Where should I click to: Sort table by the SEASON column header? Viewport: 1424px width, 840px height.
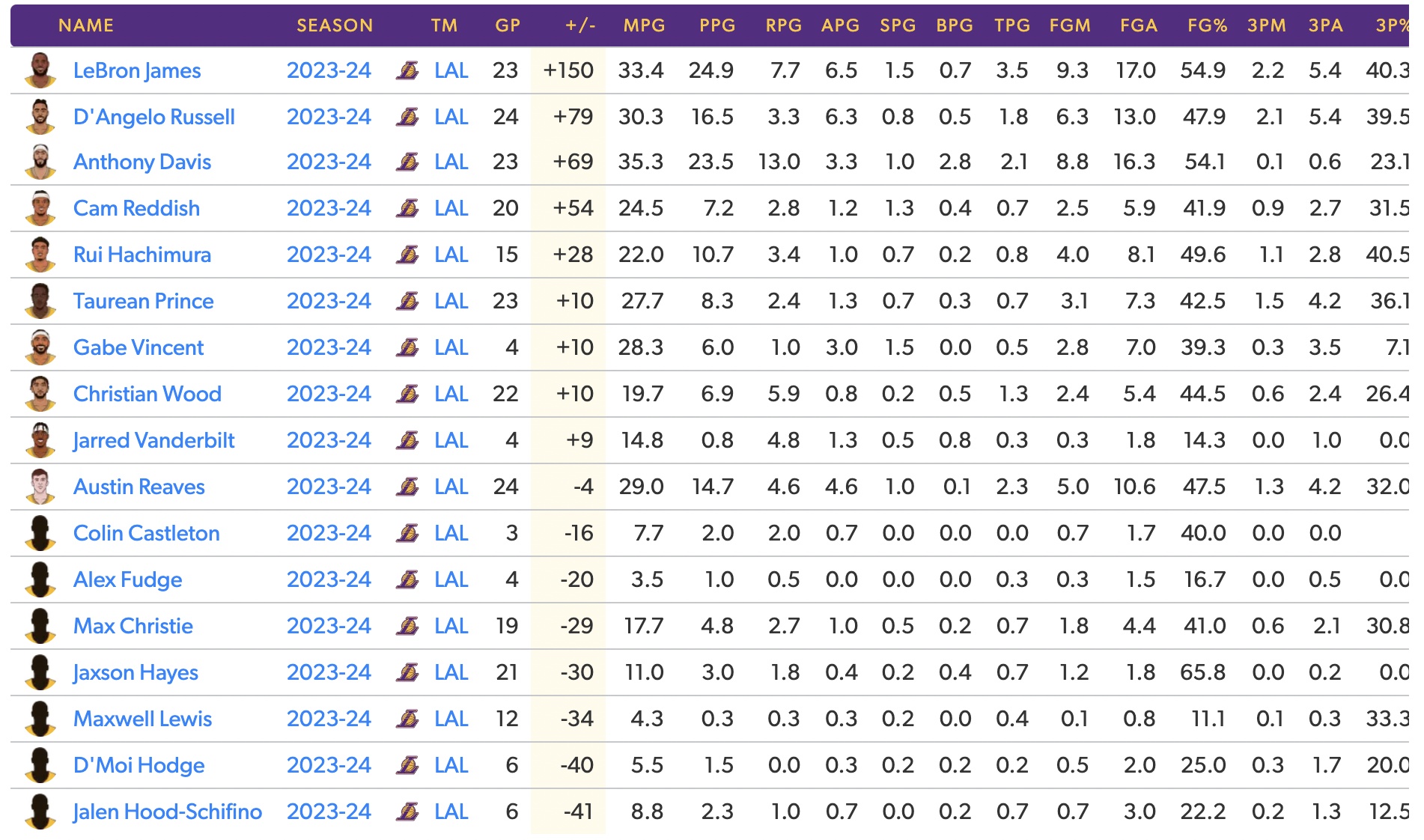[335, 25]
